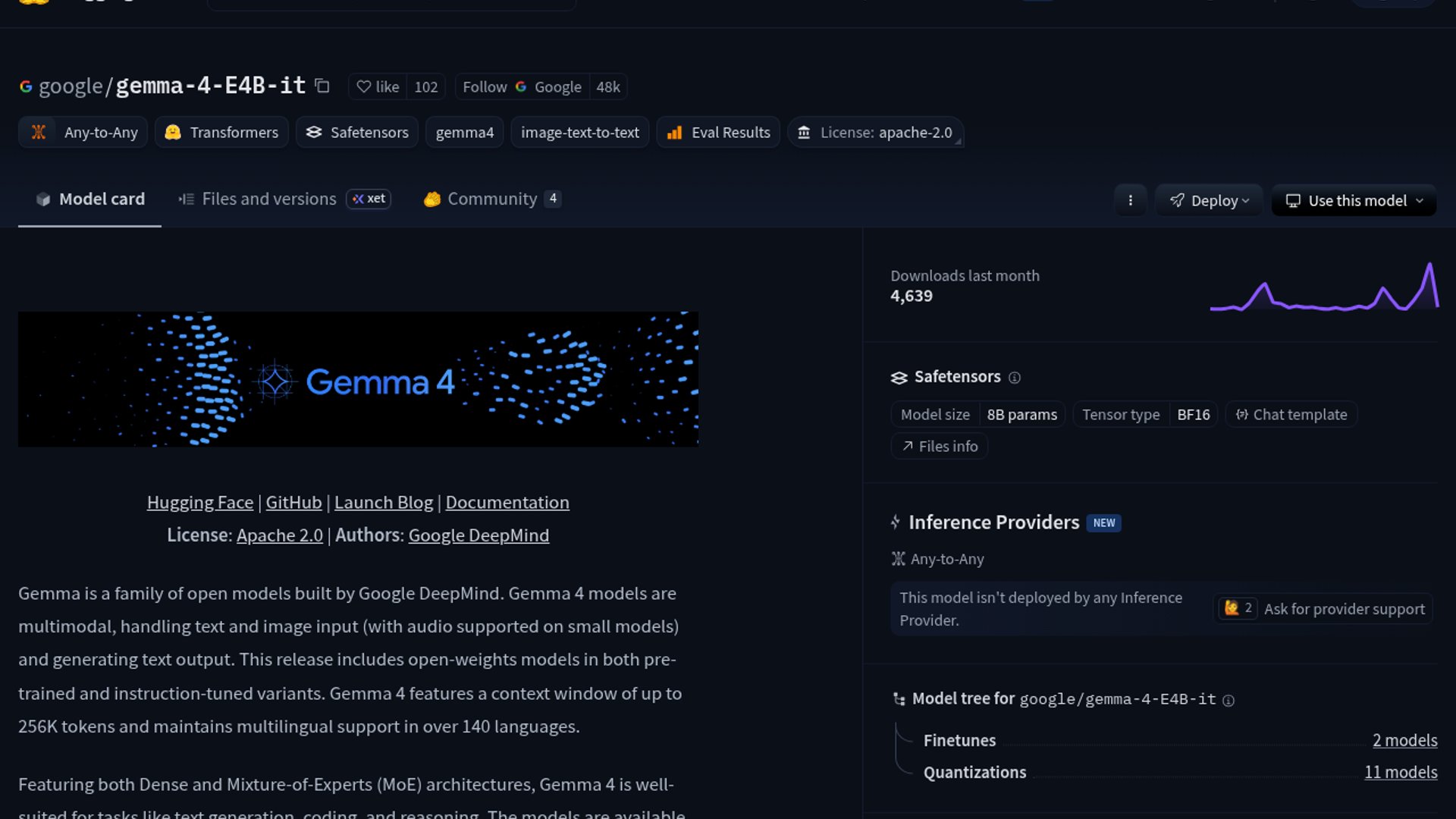The width and height of the screenshot is (1456, 819).
Task: Open the Deploy dropdown
Action: [x=1209, y=200]
